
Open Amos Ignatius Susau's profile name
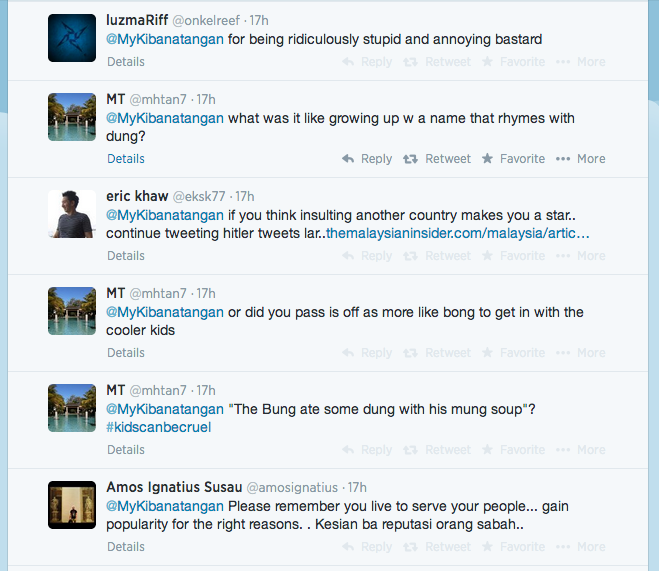pyautogui.click(x=174, y=487)
